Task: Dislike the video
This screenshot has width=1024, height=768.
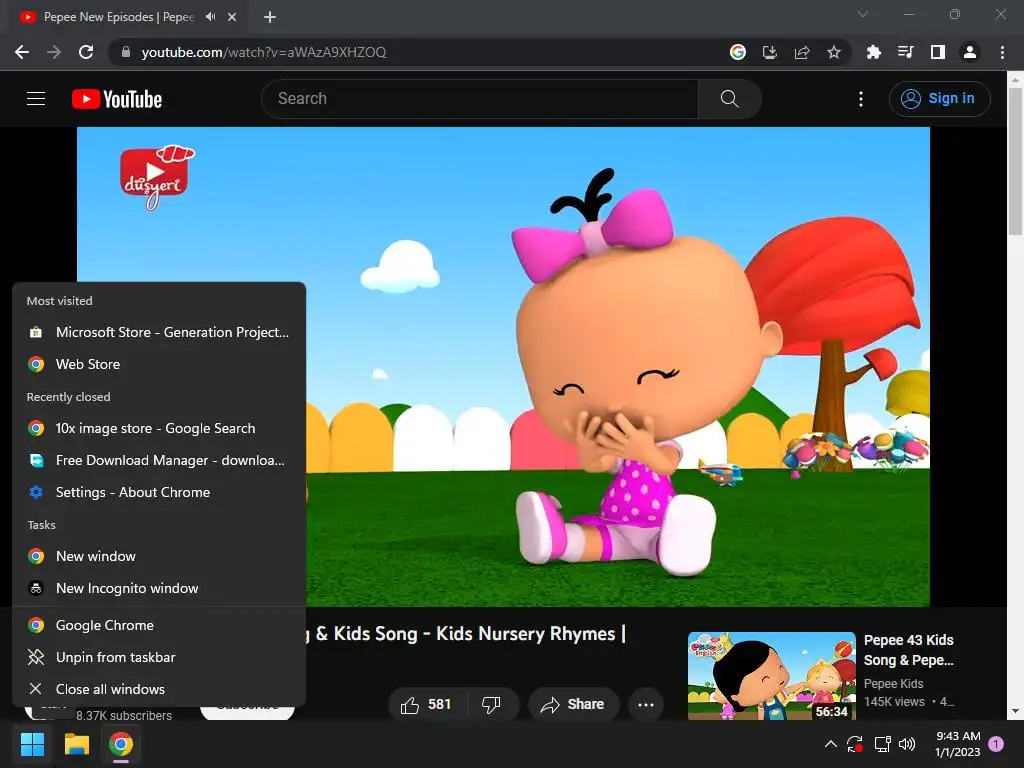Action: [491, 705]
